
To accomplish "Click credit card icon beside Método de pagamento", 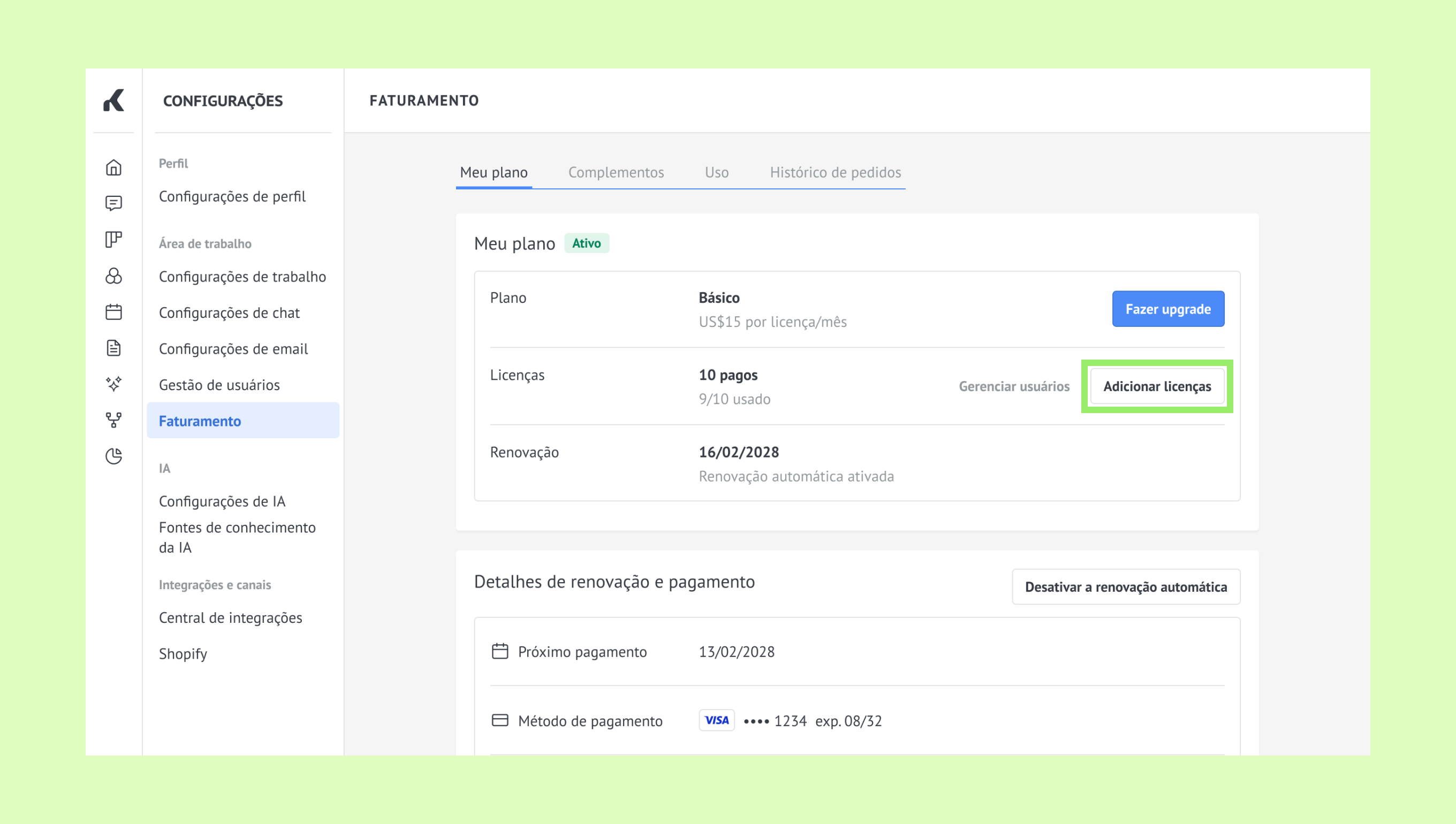I will coord(500,720).
